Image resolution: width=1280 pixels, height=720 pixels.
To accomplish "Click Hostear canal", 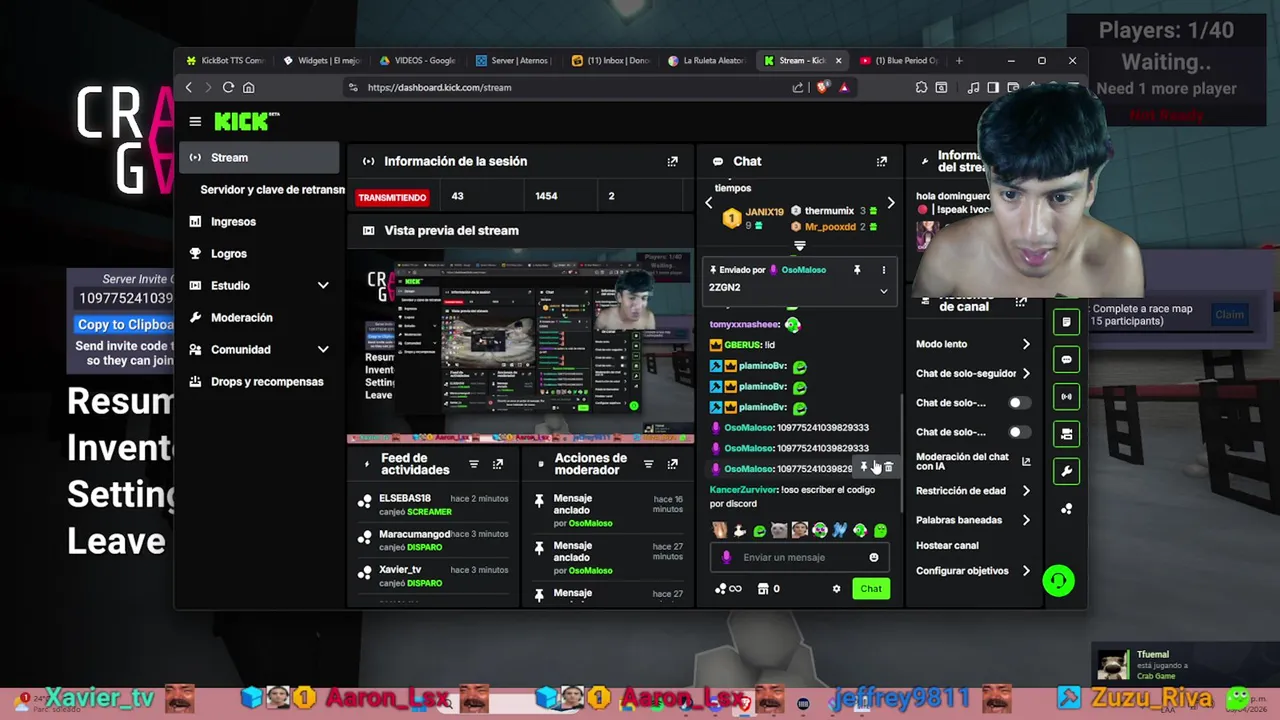I will (947, 546).
